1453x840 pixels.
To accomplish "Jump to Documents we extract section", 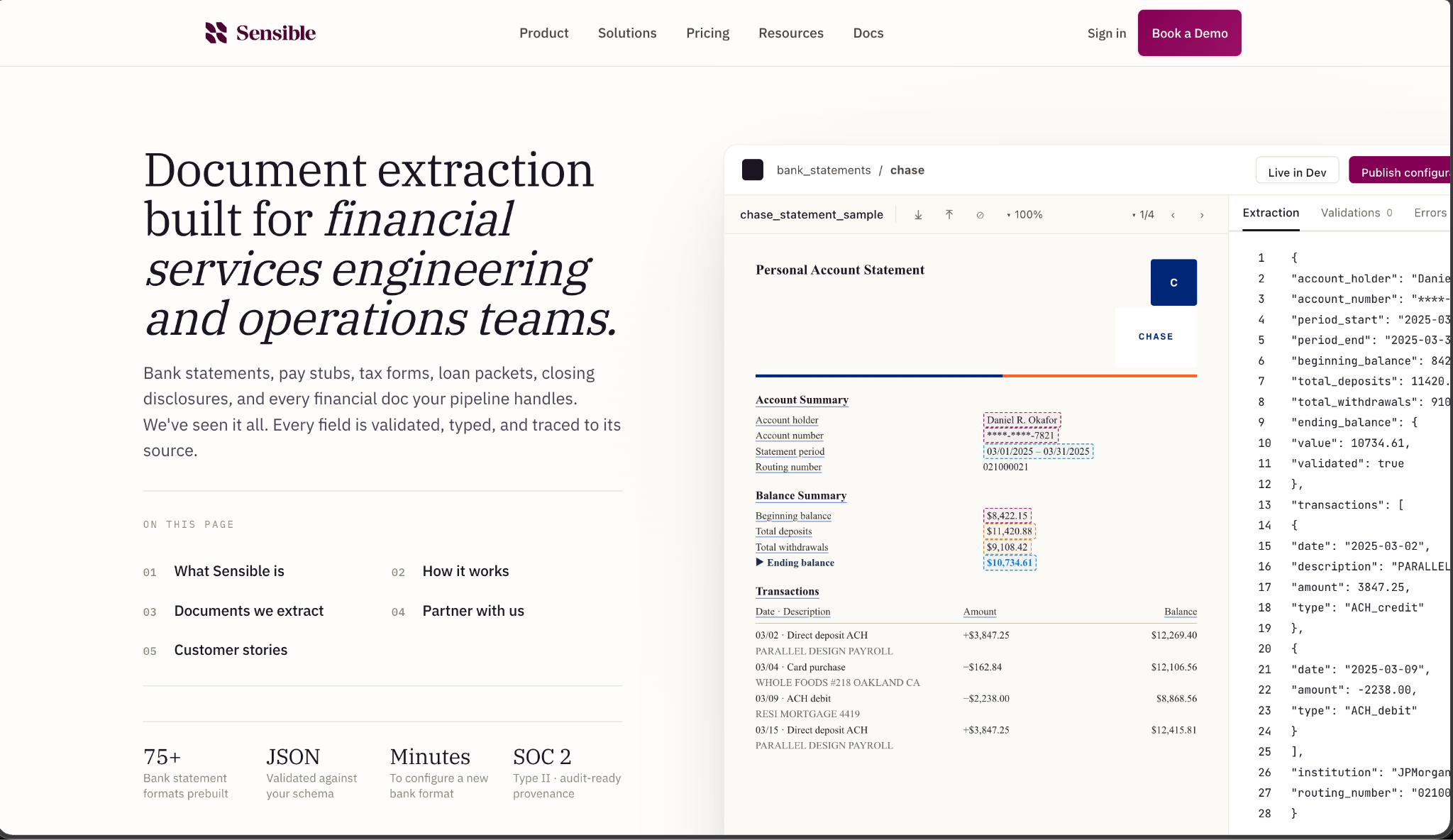I will pyautogui.click(x=248, y=611).
